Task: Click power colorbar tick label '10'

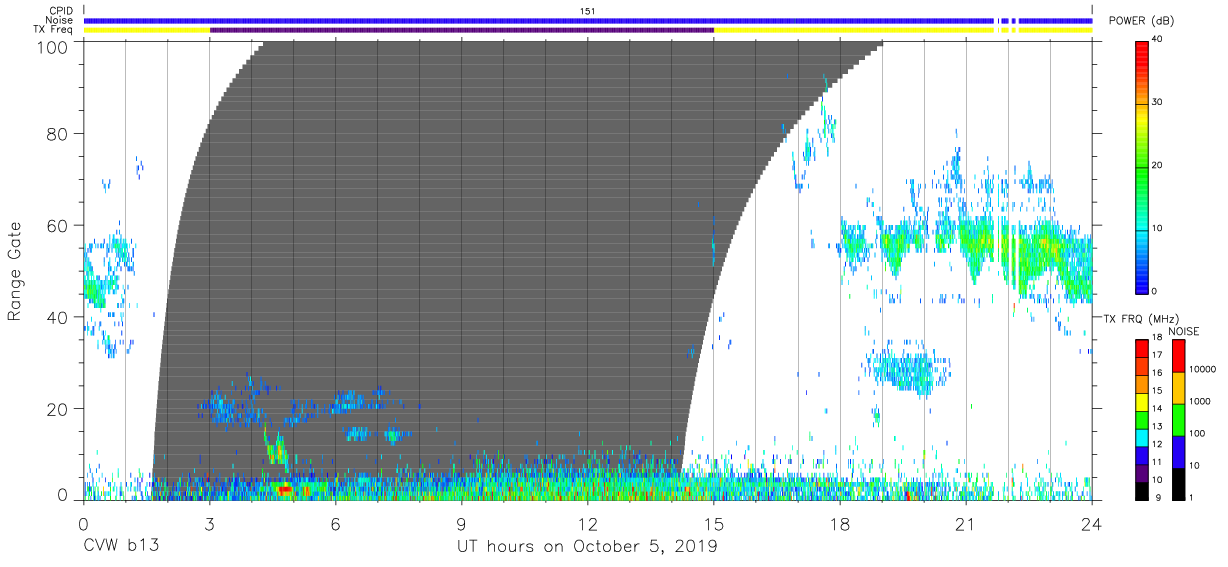Action: [x=1157, y=229]
